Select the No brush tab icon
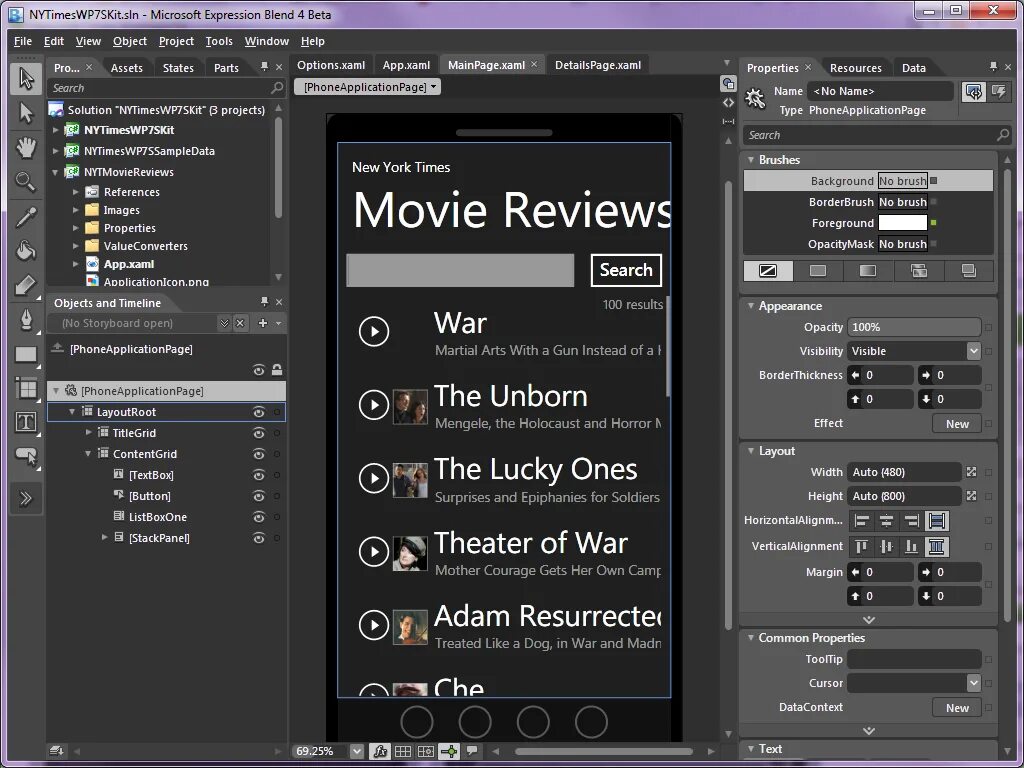Viewport: 1024px width, 768px height. 768,270
